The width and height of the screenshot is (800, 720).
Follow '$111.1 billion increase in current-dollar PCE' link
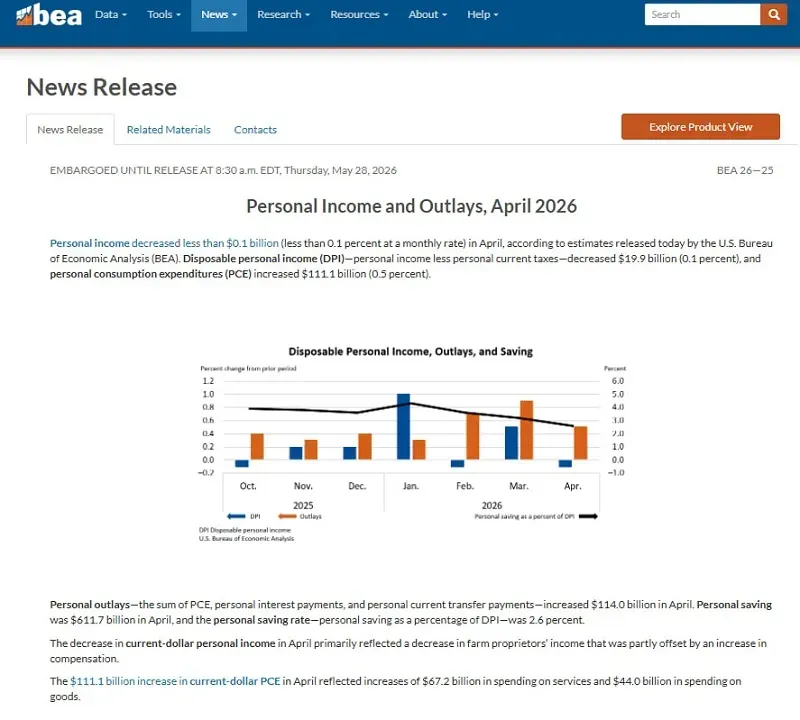coord(175,681)
